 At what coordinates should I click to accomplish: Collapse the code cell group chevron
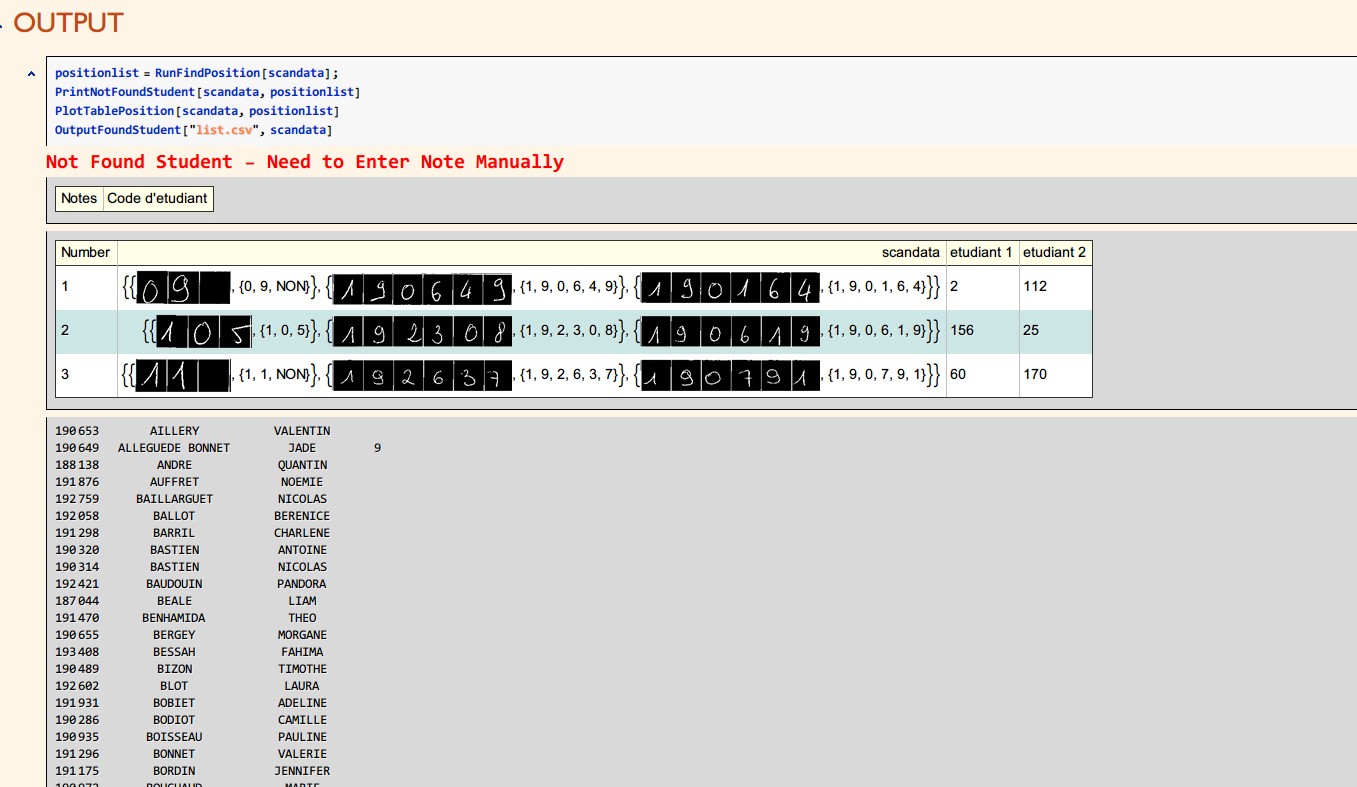coord(30,74)
